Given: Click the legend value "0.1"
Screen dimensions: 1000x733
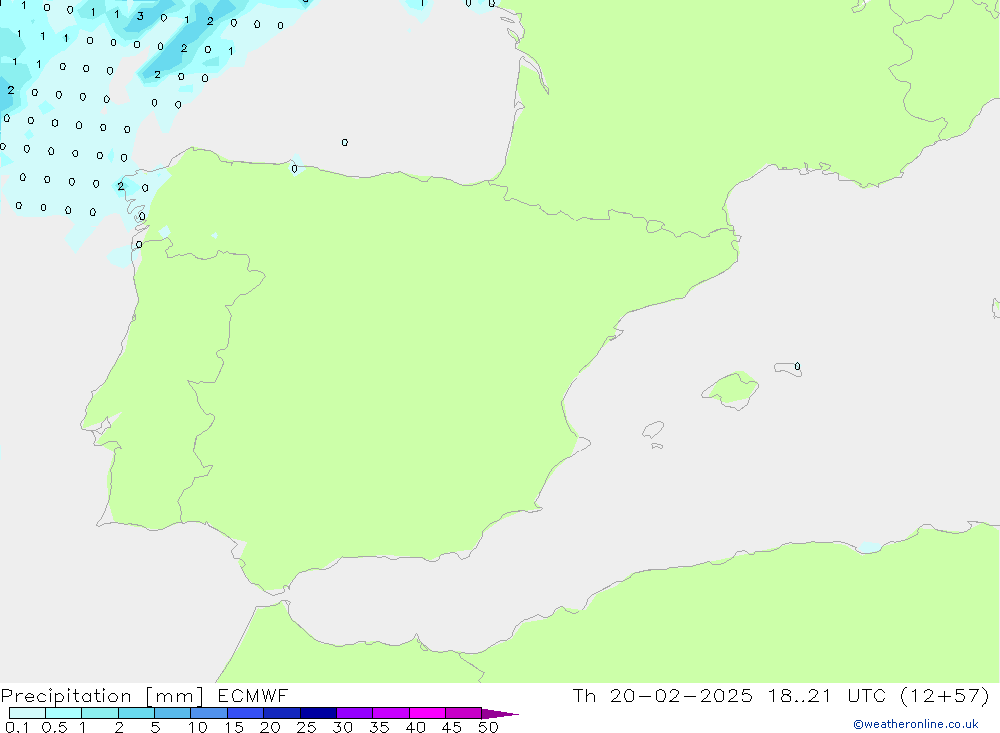Looking at the screenshot, I should [x=17, y=727].
